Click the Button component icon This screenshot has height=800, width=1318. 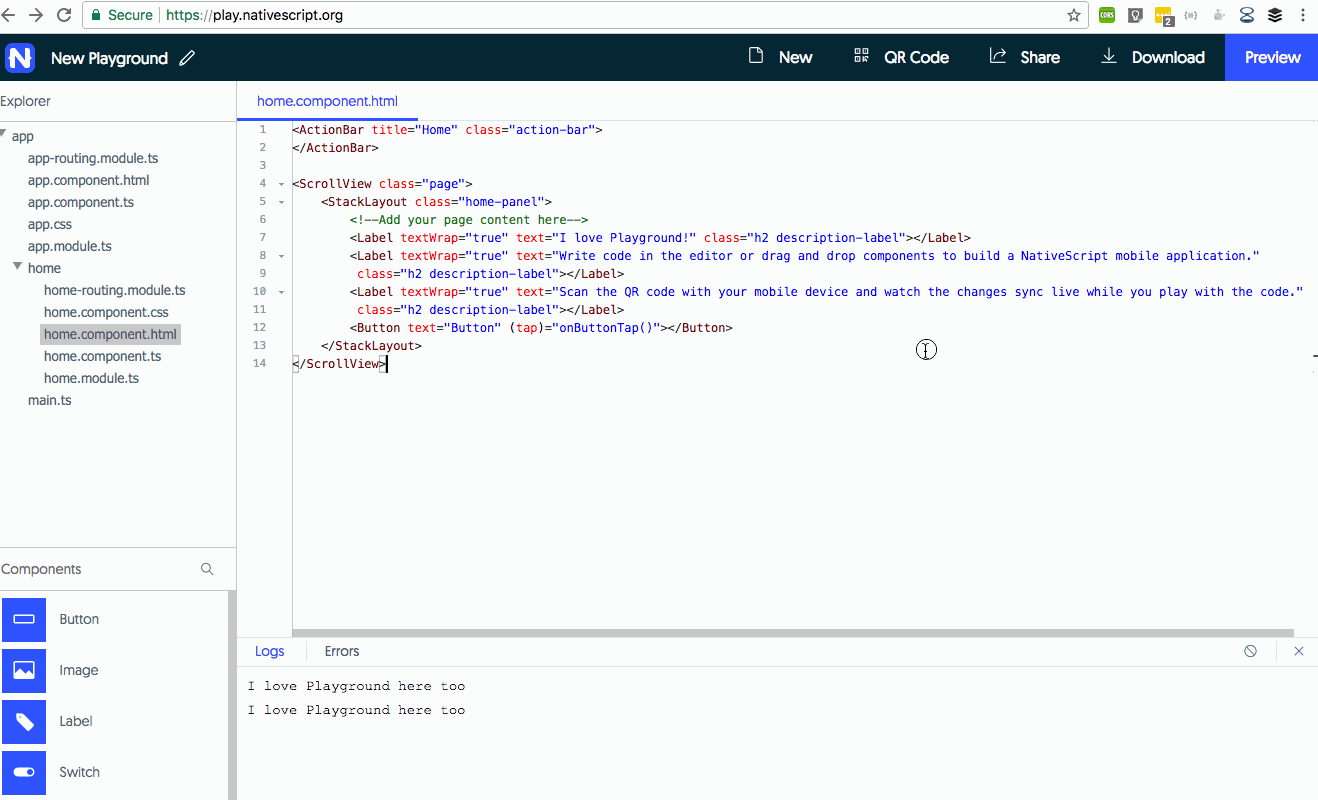click(x=24, y=619)
